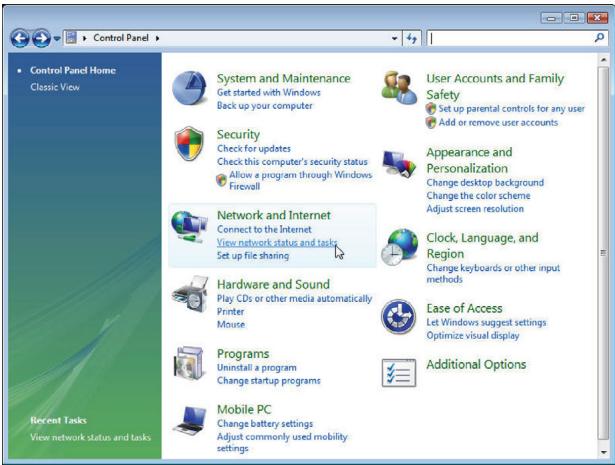
Task: Click the System and Maintenance pie chart icon
Action: click(x=189, y=88)
